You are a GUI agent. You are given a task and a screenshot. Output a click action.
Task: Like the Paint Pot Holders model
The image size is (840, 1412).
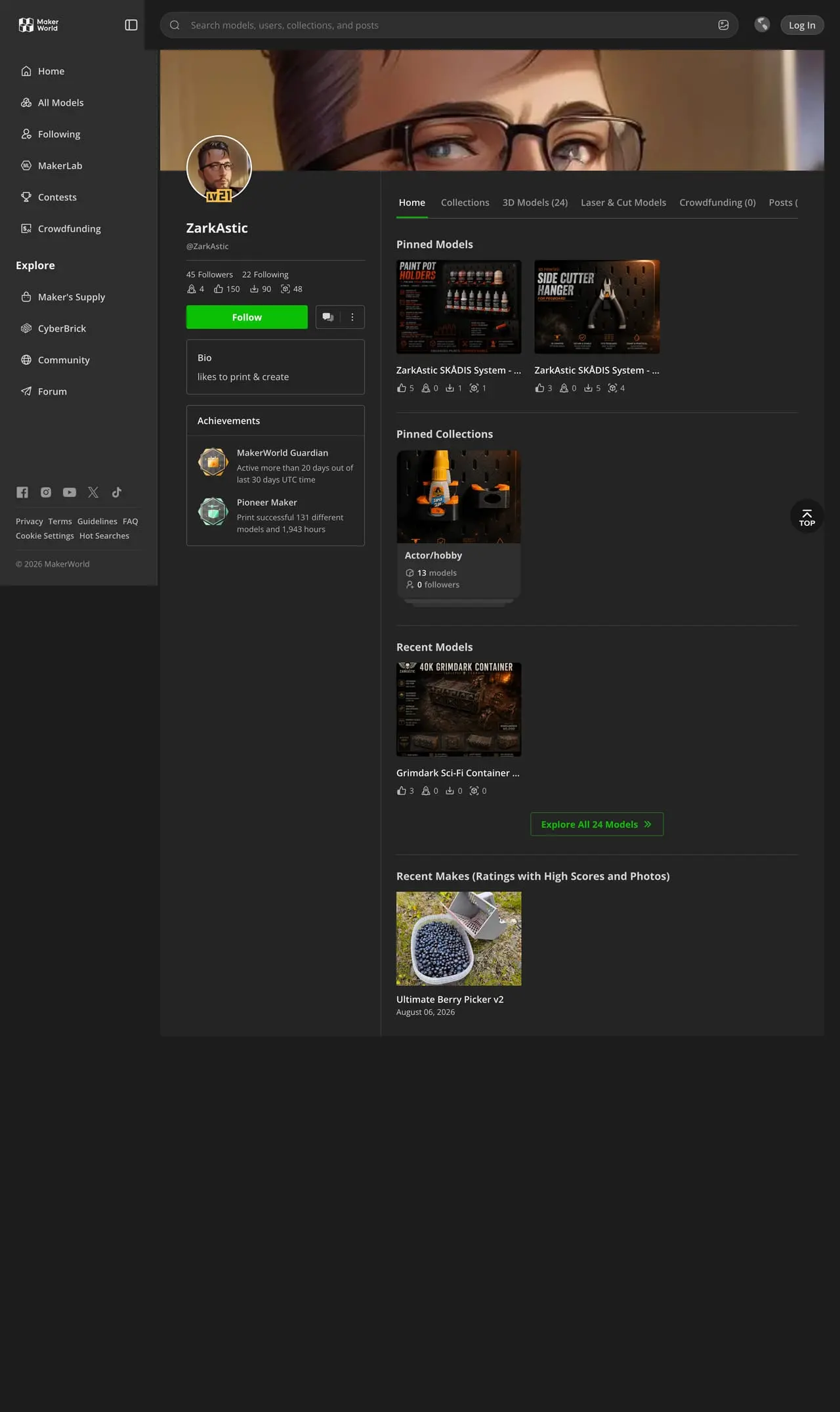coord(402,388)
